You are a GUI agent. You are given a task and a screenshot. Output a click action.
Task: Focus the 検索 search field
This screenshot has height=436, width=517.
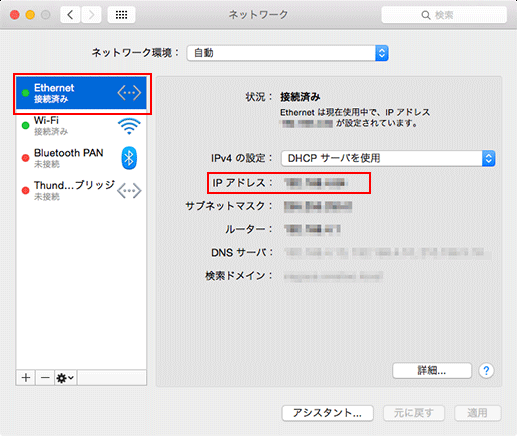tap(444, 15)
